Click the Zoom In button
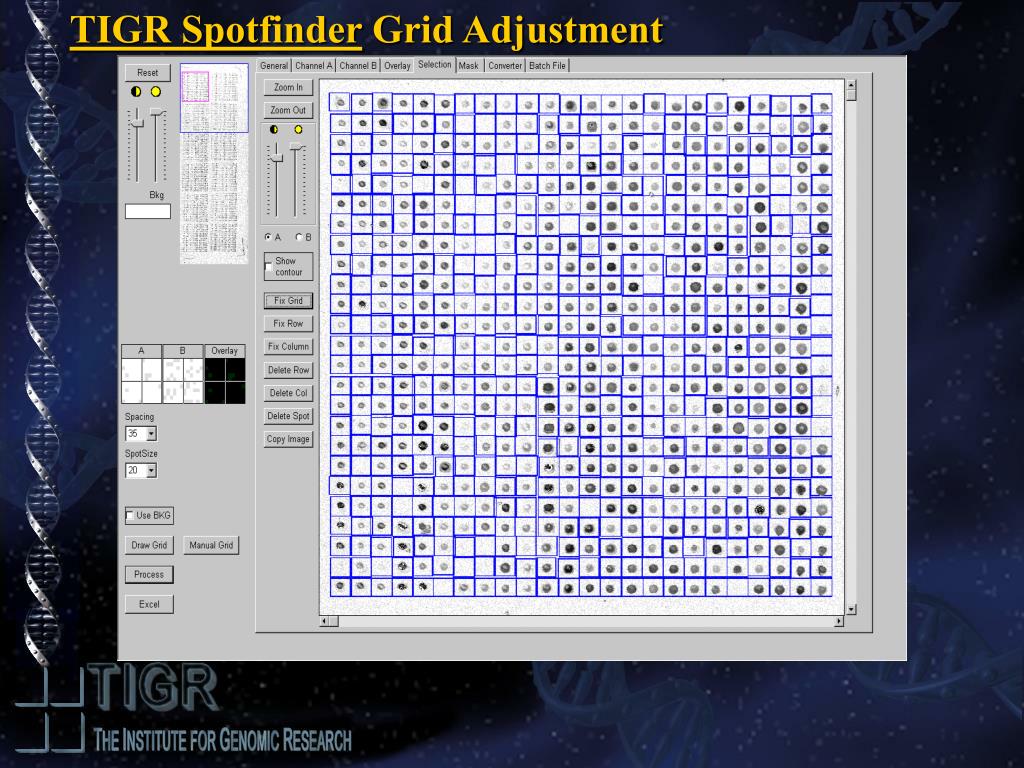 point(289,88)
